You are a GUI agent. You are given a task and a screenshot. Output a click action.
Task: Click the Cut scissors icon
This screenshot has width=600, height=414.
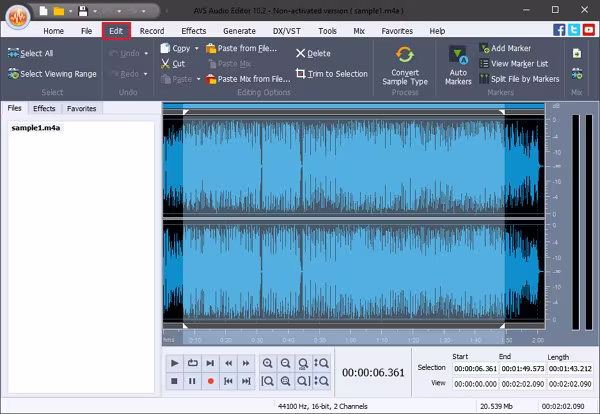[x=165, y=63]
